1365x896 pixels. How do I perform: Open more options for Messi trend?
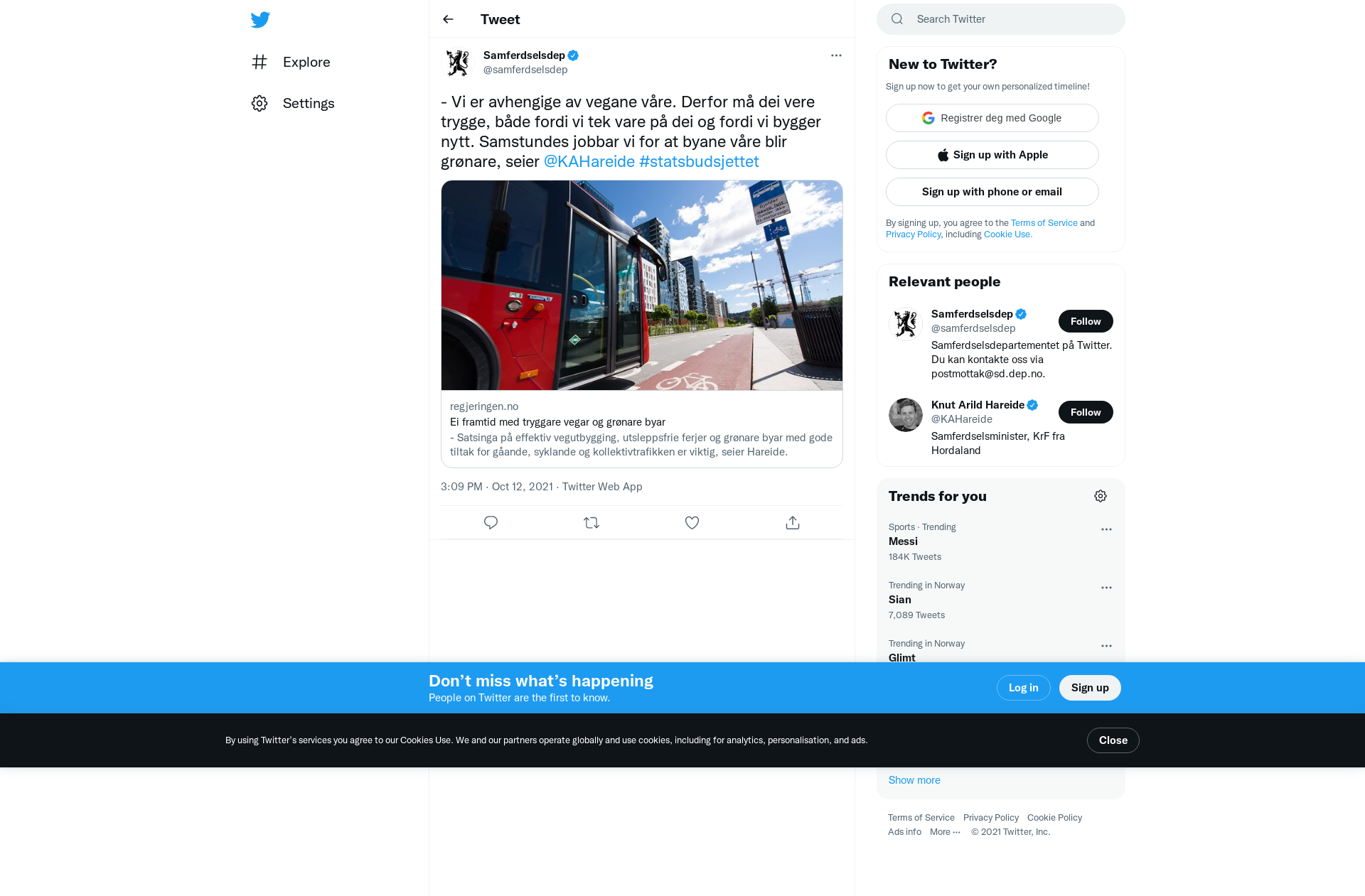[x=1106, y=529]
